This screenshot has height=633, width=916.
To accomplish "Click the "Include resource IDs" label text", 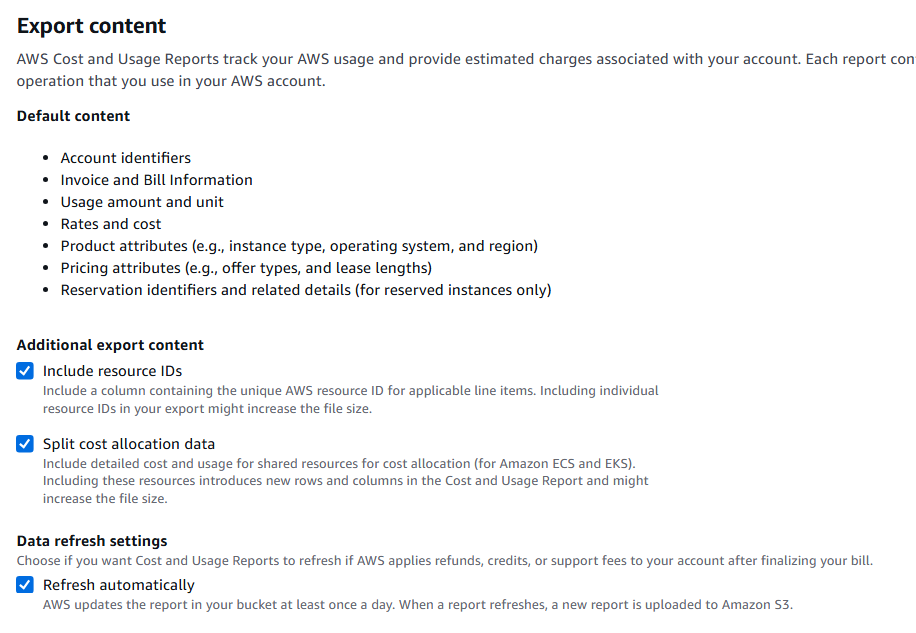I will point(112,371).
